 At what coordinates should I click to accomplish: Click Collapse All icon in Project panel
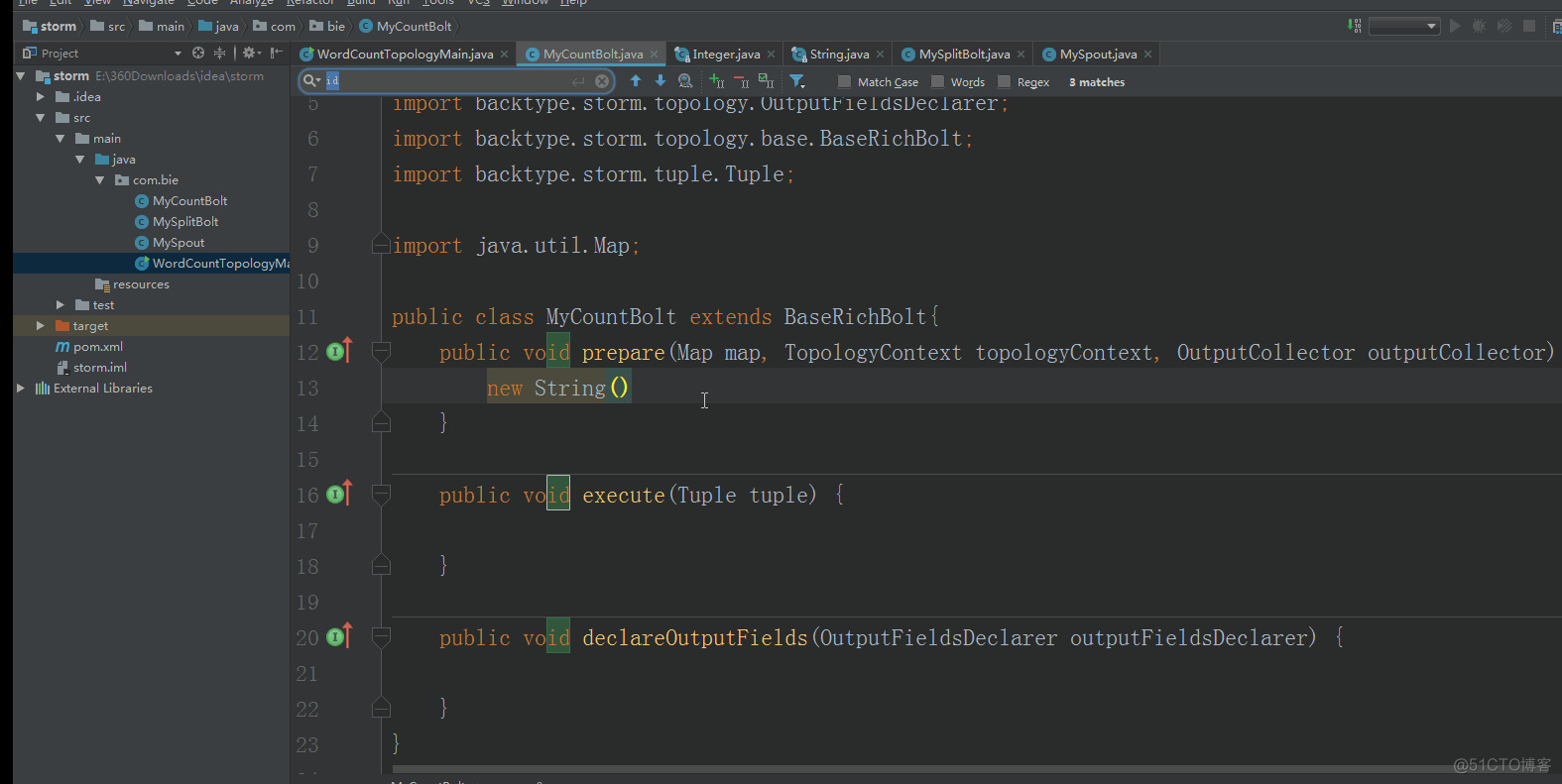point(219,53)
